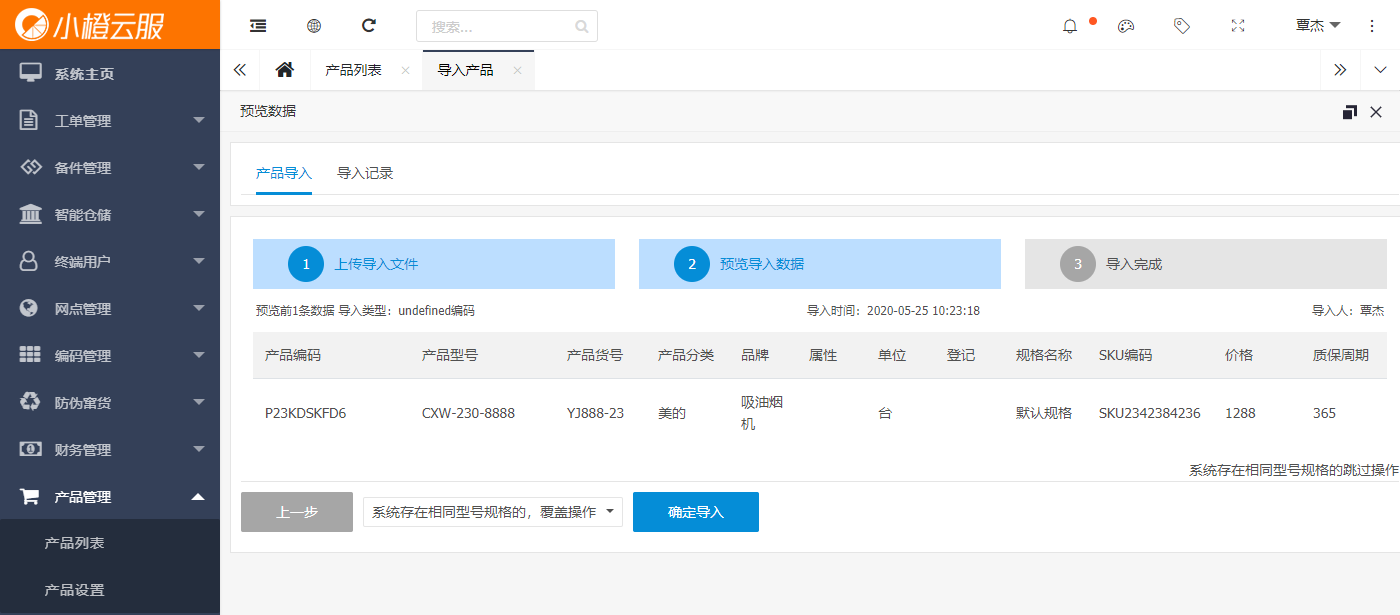Click the 小橙云服 logo

pyautogui.click(x=90, y=24)
